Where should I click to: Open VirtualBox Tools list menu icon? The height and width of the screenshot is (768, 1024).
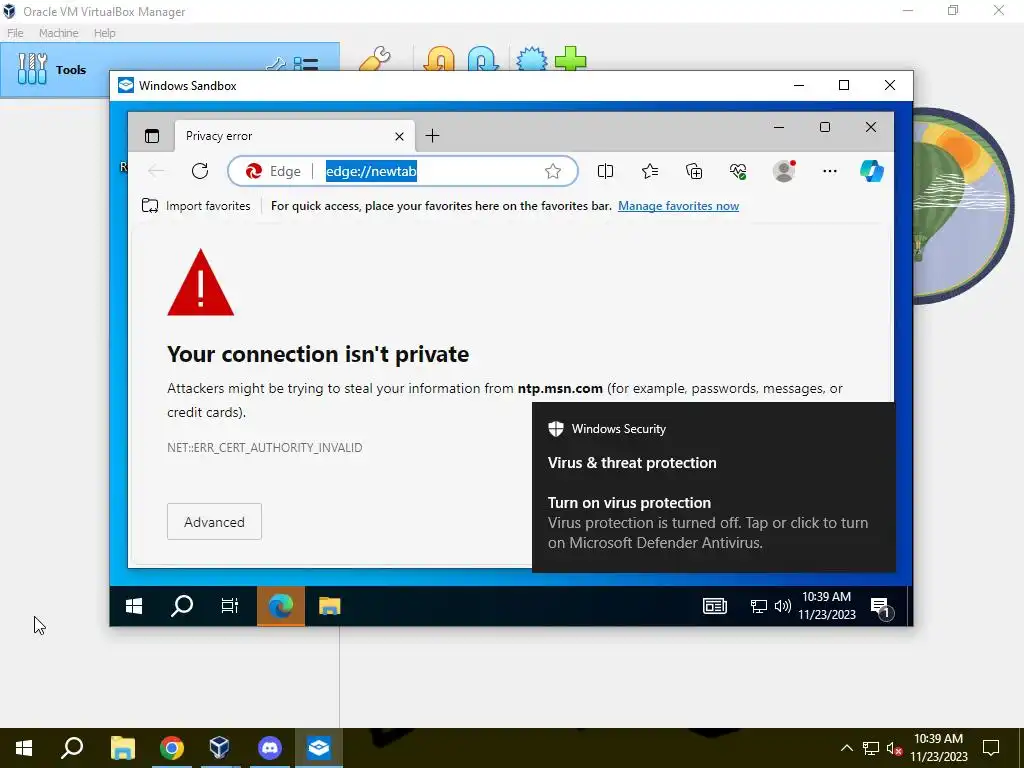pyautogui.click(x=306, y=64)
